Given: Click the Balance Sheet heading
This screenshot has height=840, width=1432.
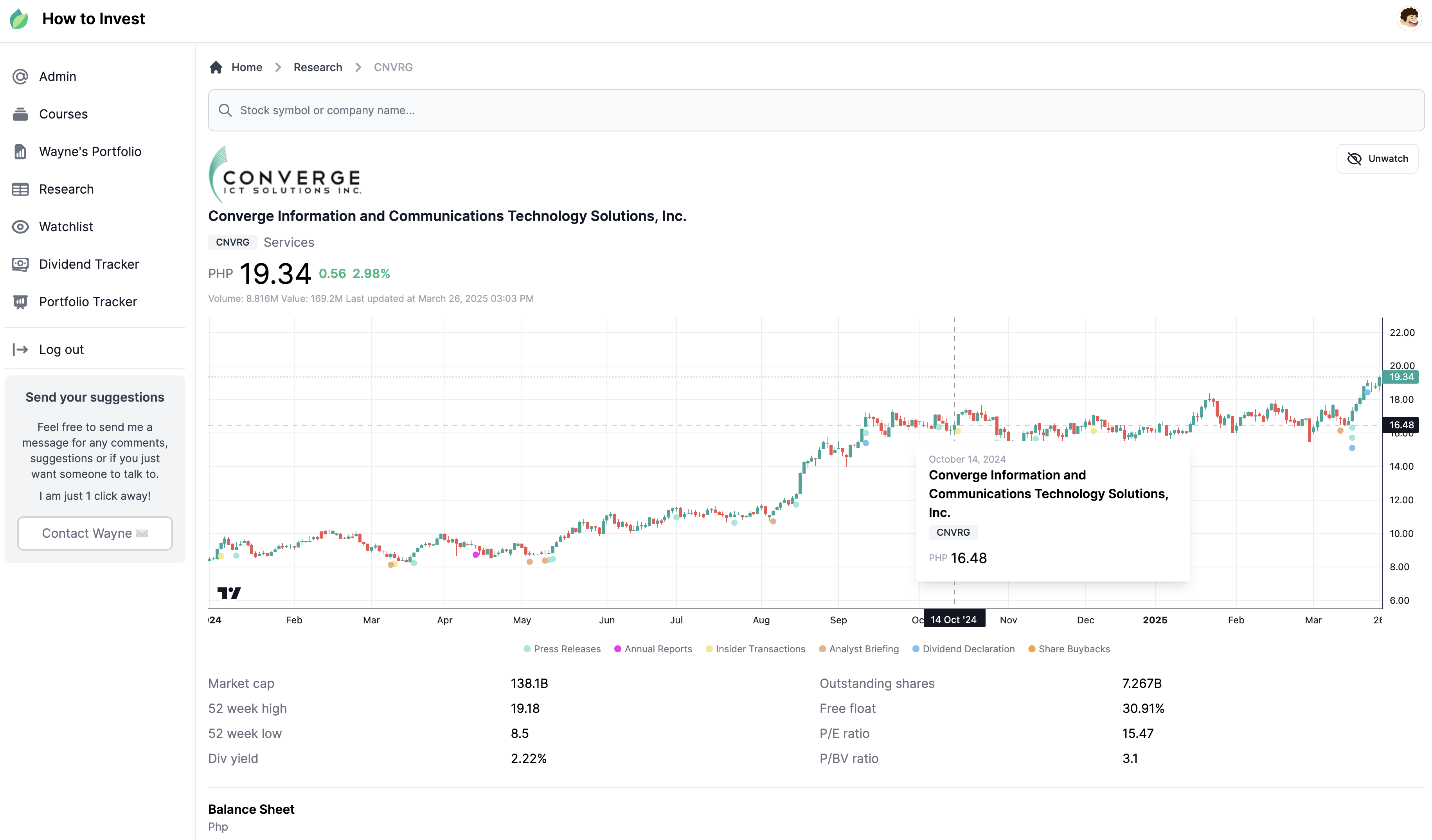Looking at the screenshot, I should (251, 809).
